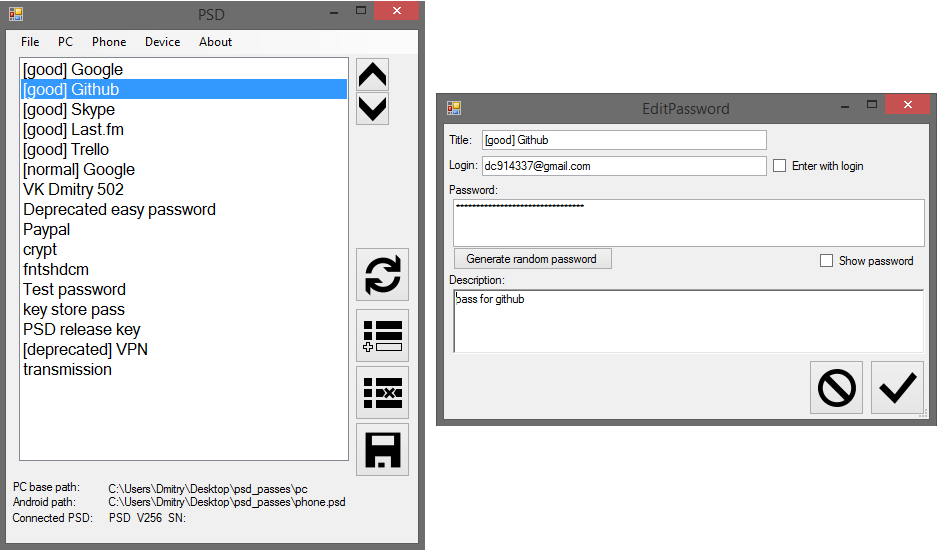Select the "[good] Google" entry
Viewport: 950px width, 550px height.
(184, 70)
